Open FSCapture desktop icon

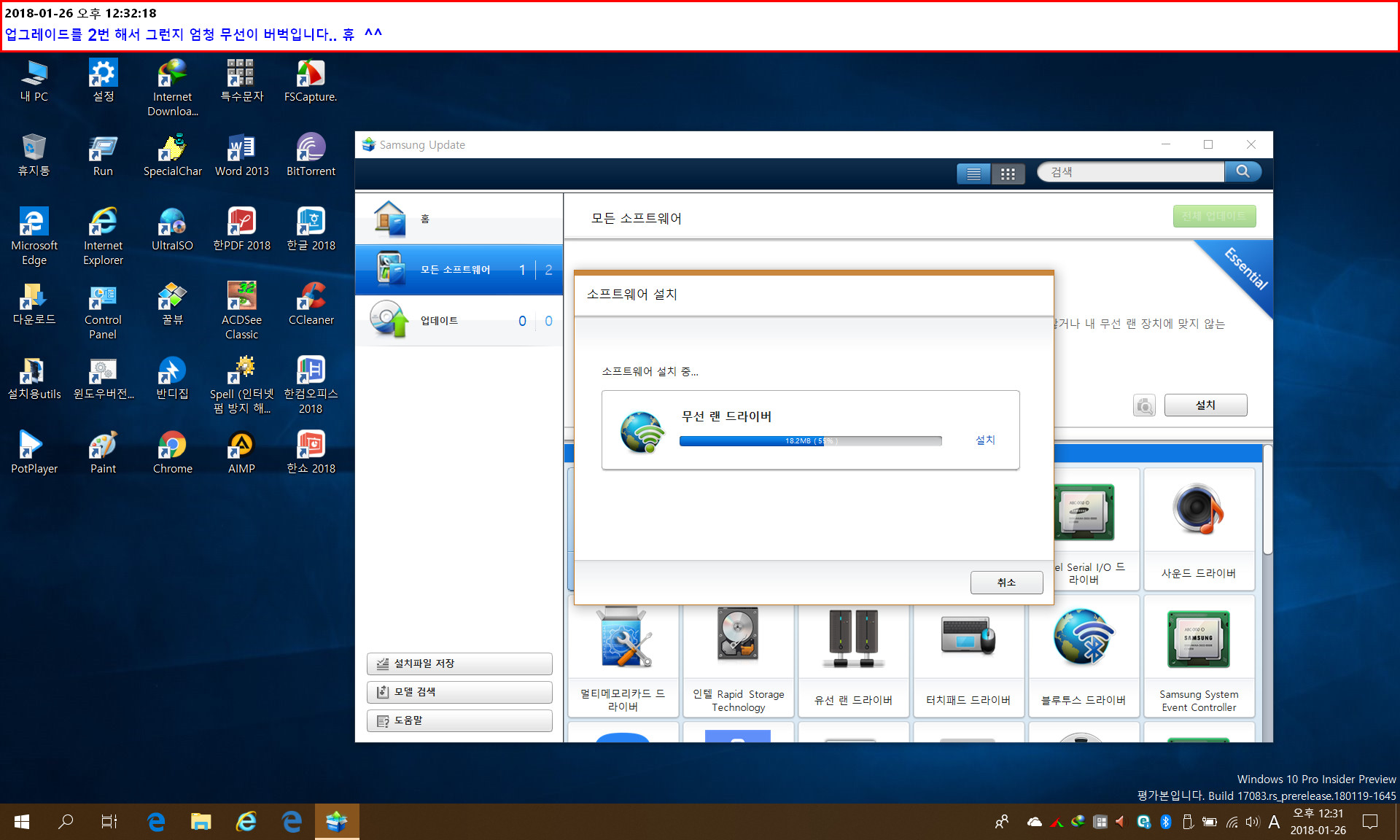(x=311, y=81)
